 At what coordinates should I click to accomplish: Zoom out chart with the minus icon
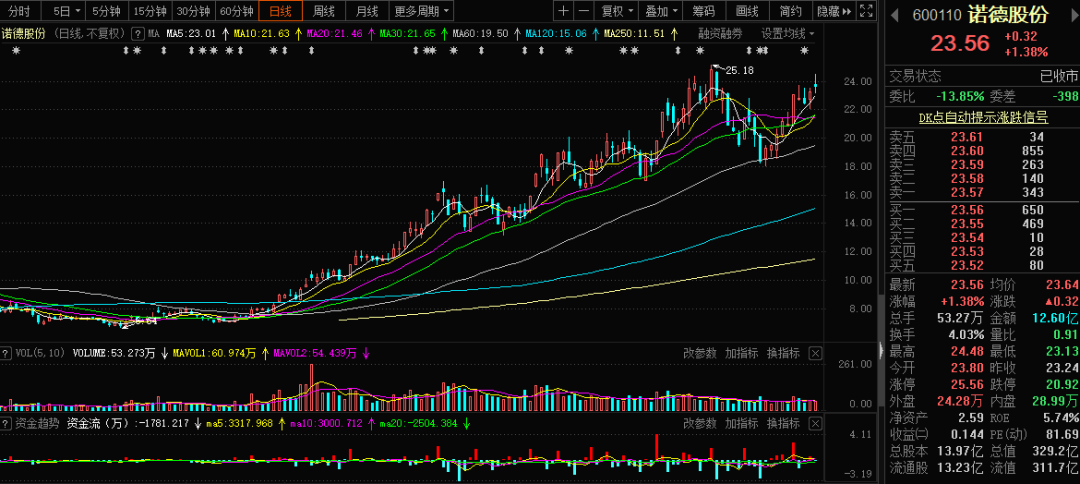[x=583, y=11]
